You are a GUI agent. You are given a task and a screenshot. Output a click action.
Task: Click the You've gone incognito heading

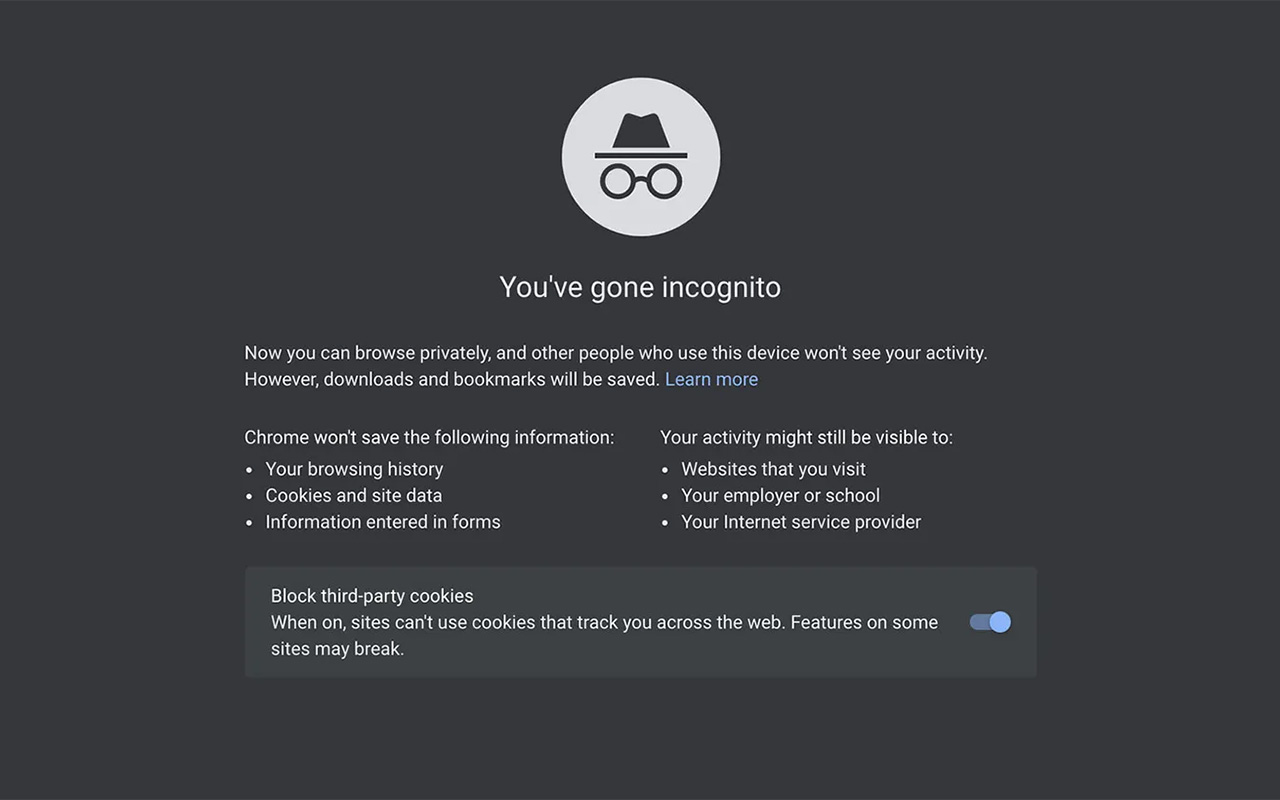tap(640, 287)
